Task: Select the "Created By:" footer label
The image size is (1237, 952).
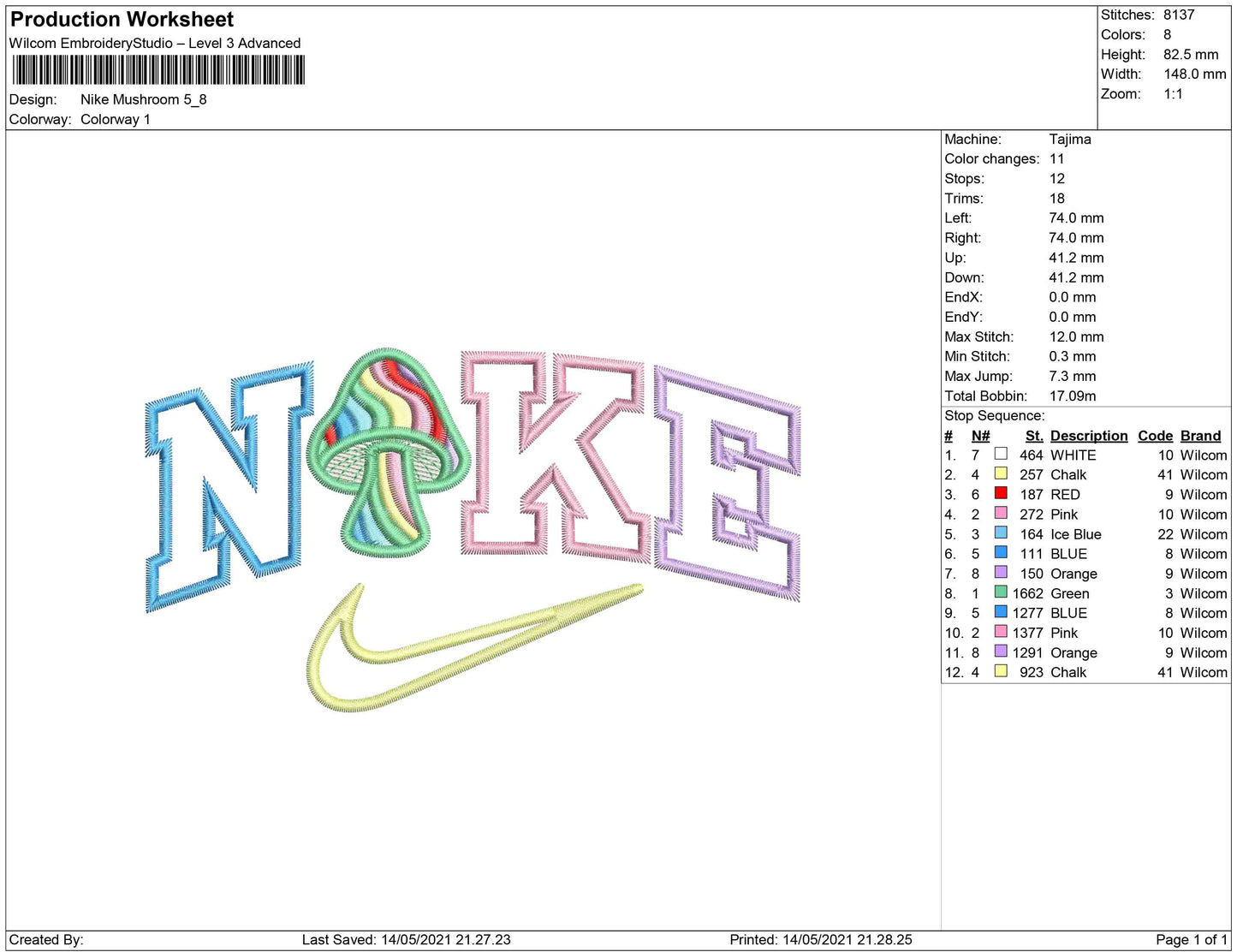Action: click(x=46, y=939)
